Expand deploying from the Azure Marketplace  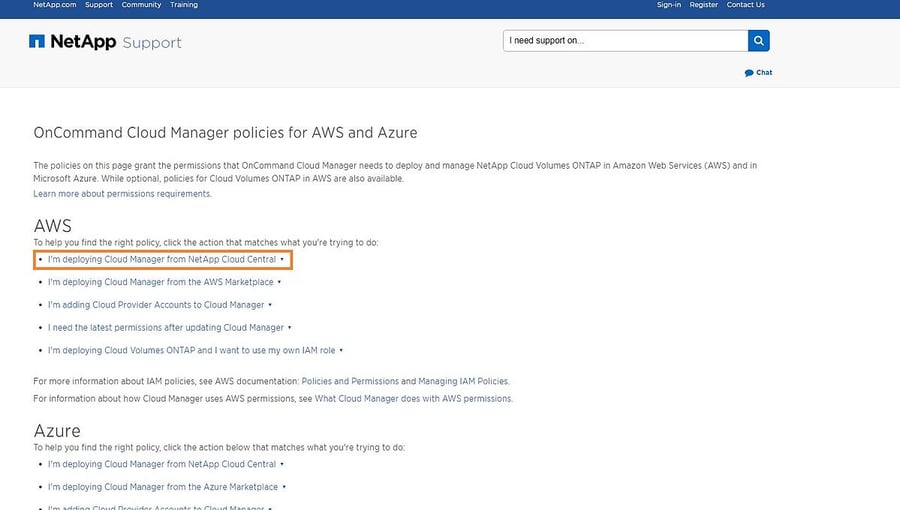[x=163, y=487]
